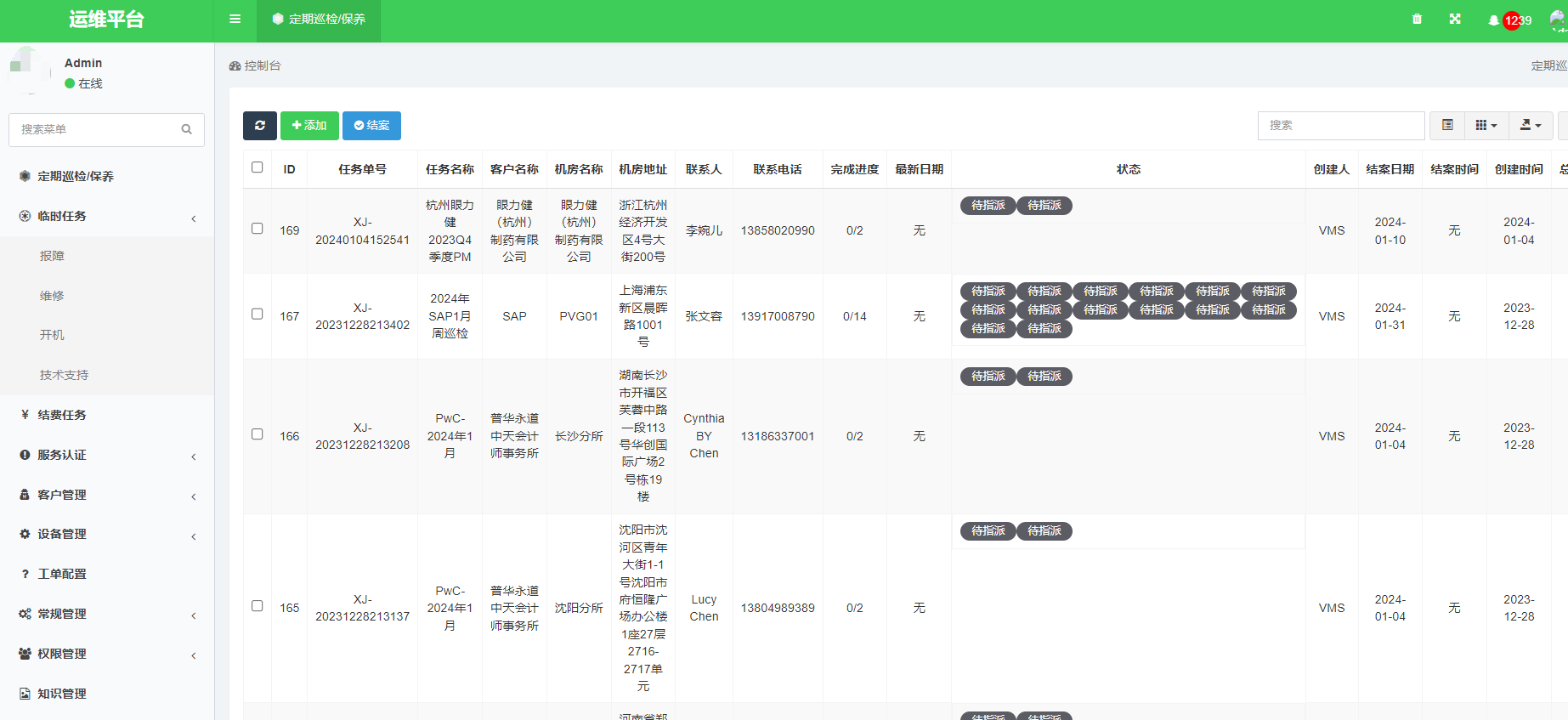Toggle table card view icon
This screenshot has width=1568, height=720.
pyautogui.click(x=1447, y=125)
